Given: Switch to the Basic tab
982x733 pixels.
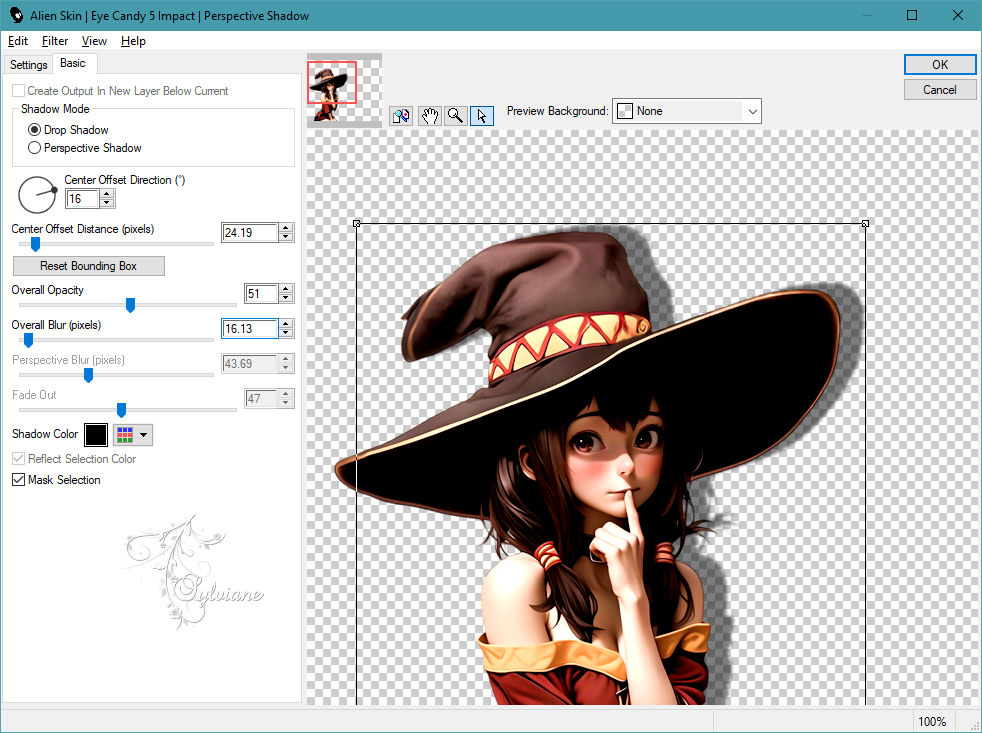Looking at the screenshot, I should [x=73, y=63].
